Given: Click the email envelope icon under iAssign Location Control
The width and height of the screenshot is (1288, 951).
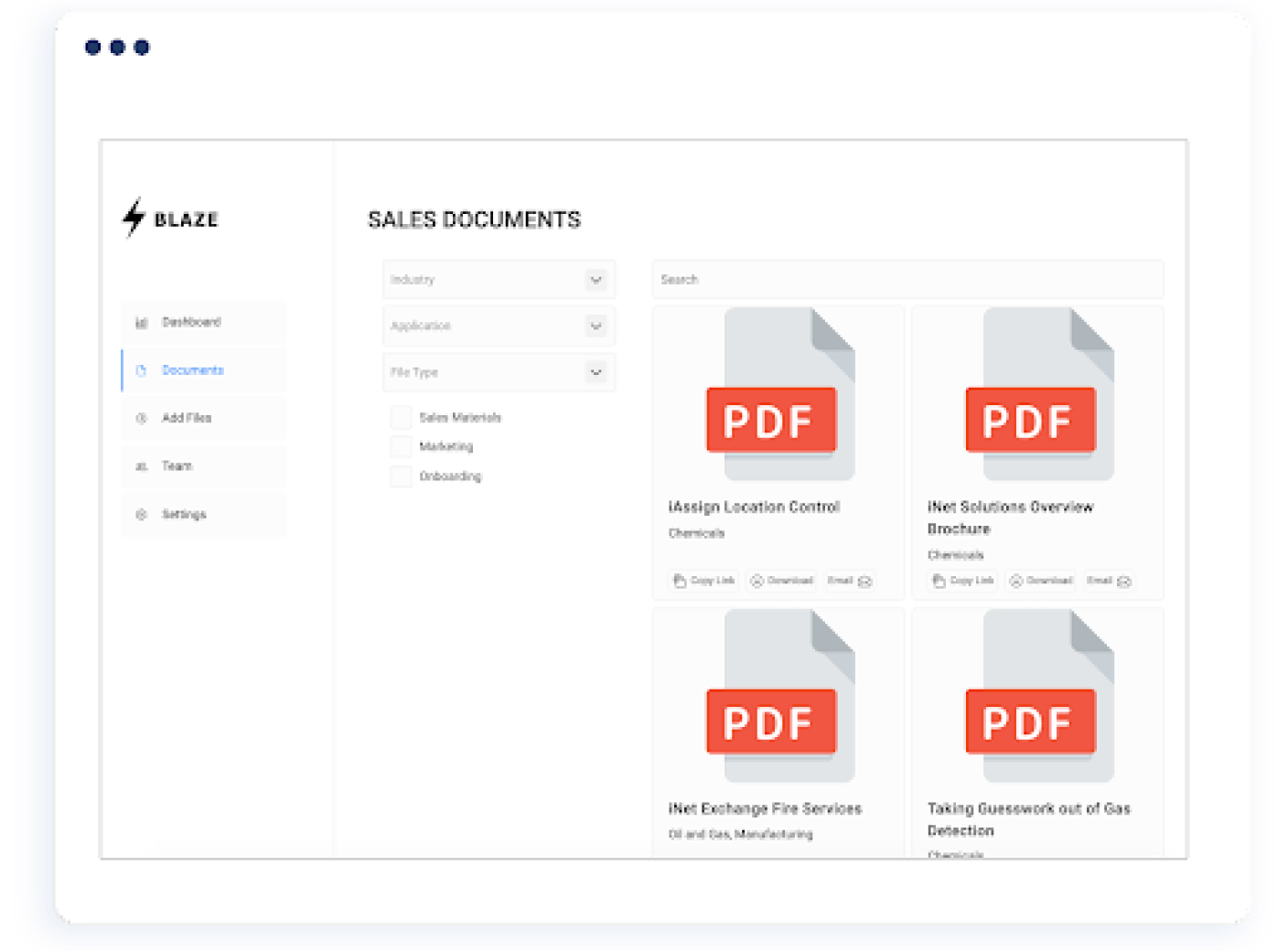Looking at the screenshot, I should point(867,581).
